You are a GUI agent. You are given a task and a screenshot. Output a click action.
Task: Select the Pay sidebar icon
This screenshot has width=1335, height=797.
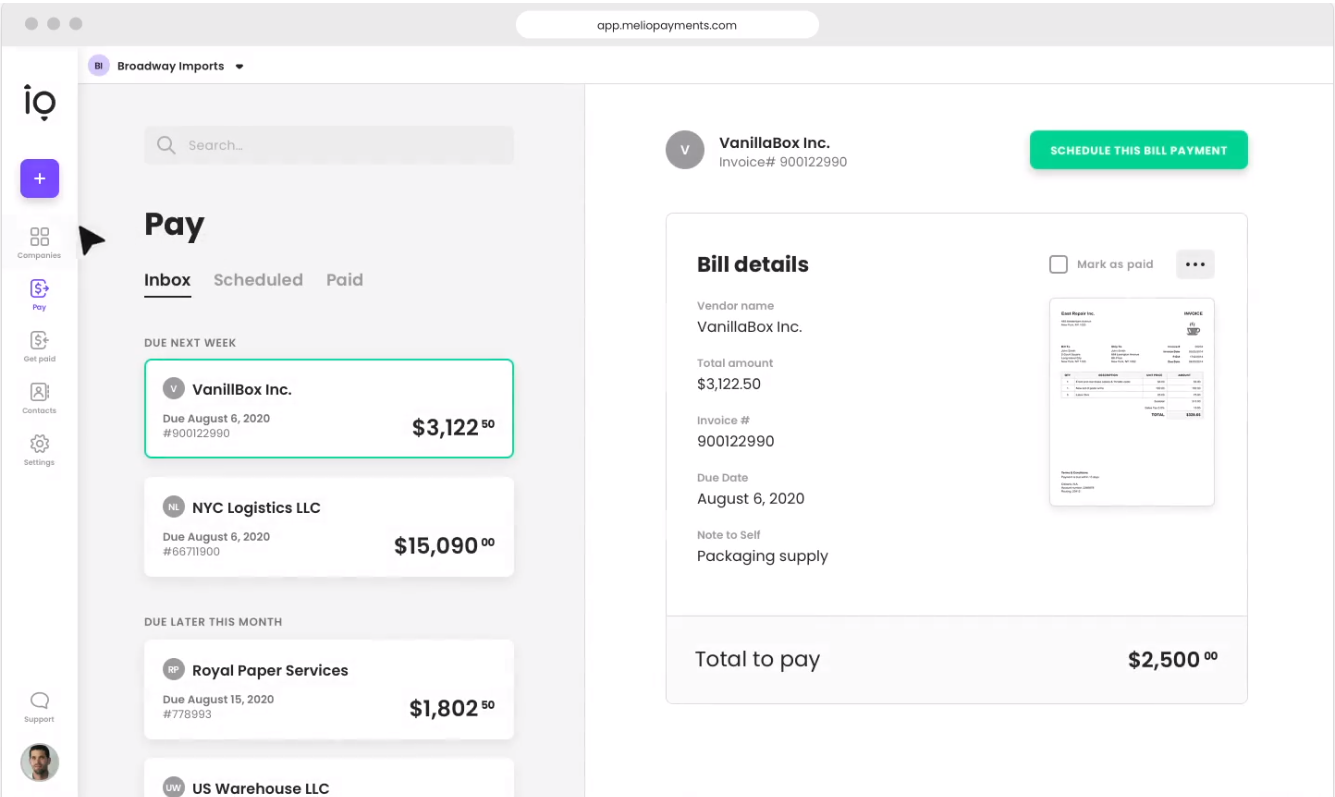pyautogui.click(x=39, y=293)
